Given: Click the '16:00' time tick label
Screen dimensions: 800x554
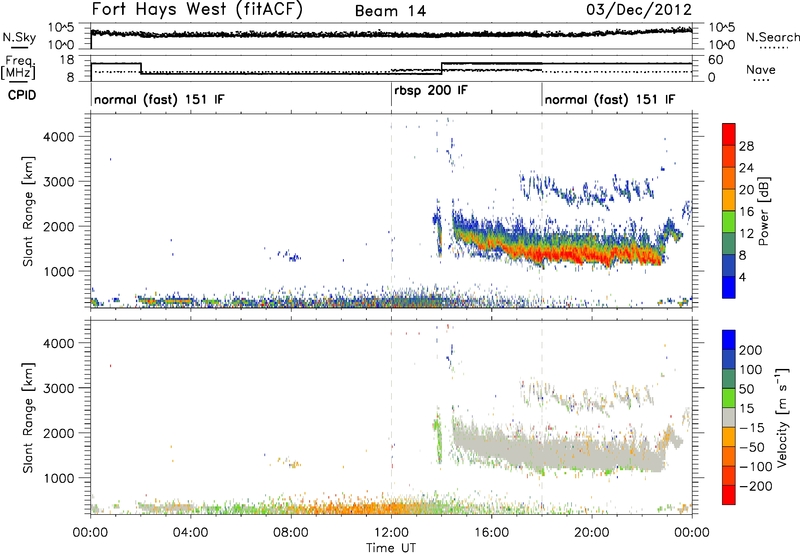Looking at the screenshot, I should coord(491,533).
